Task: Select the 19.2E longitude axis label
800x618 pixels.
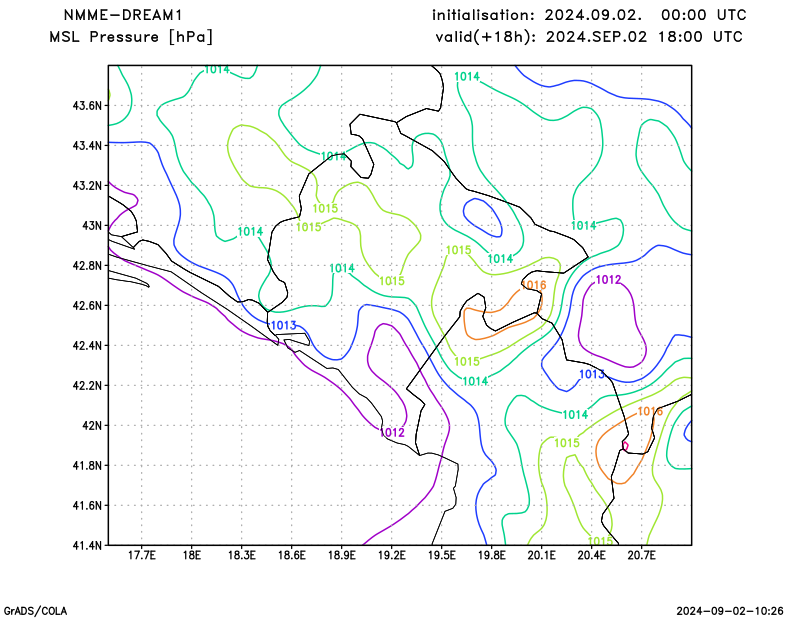Action: [x=391, y=555]
